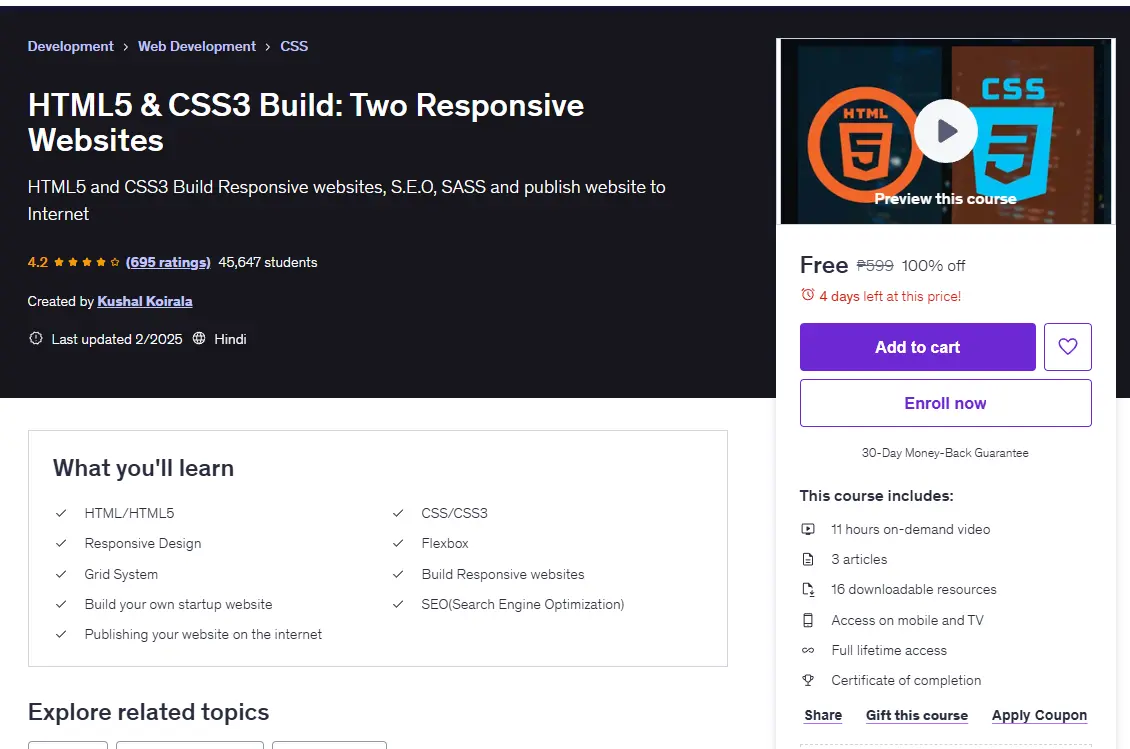
Task: Click the Free price label
Action: 824,265
